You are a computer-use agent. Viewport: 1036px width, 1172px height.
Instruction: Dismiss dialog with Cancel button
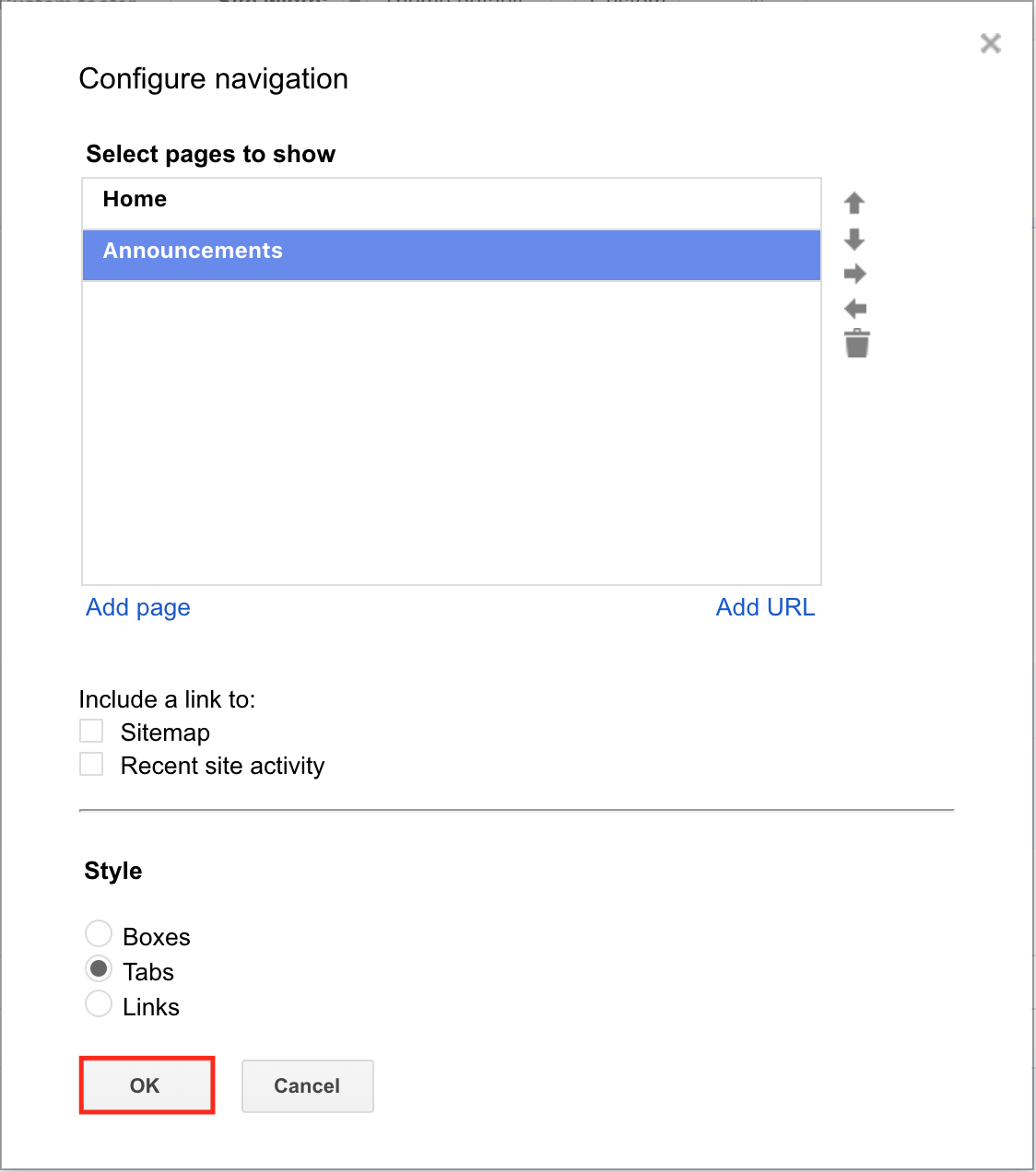307,1085
